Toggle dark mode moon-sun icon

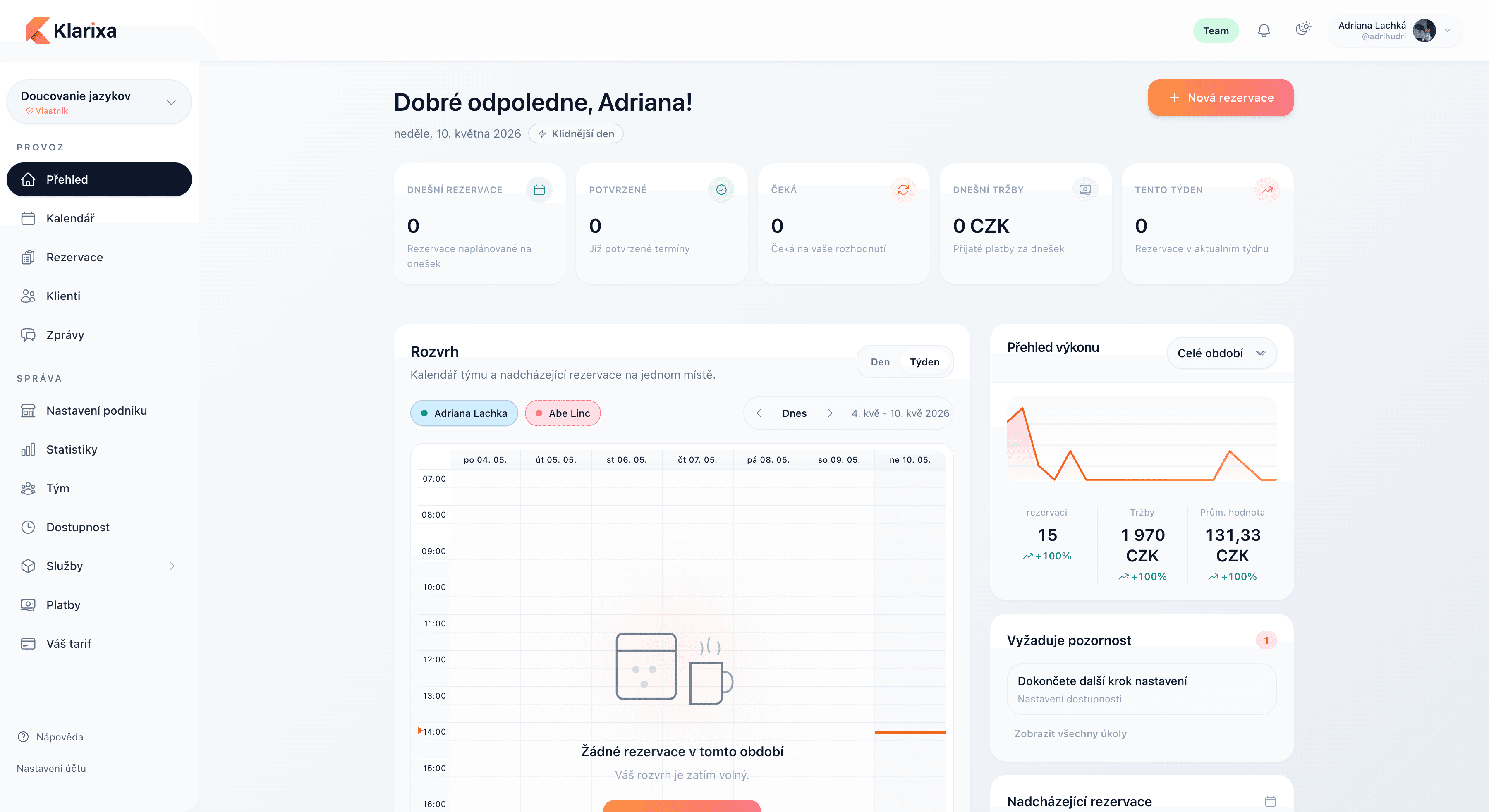click(x=1303, y=29)
